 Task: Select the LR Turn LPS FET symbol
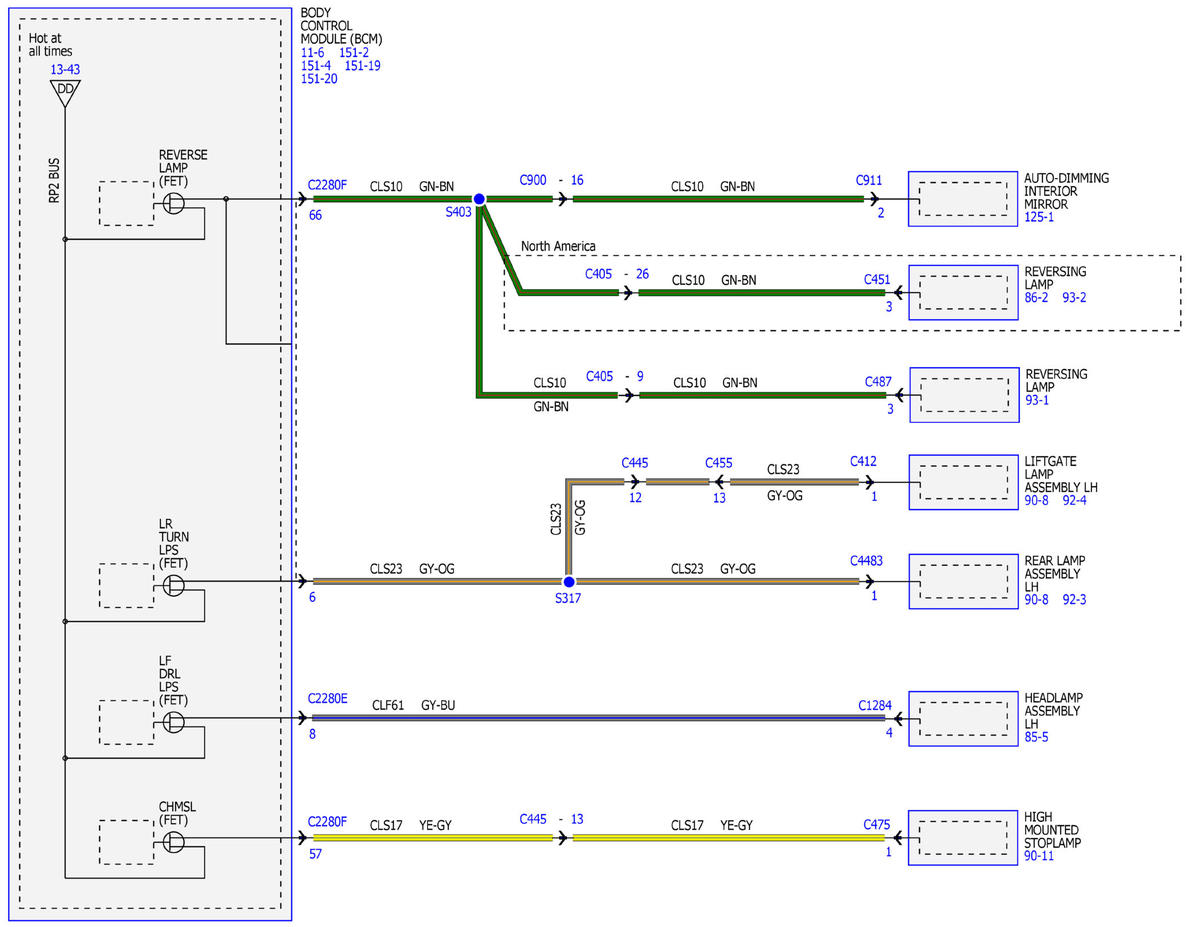pos(174,585)
